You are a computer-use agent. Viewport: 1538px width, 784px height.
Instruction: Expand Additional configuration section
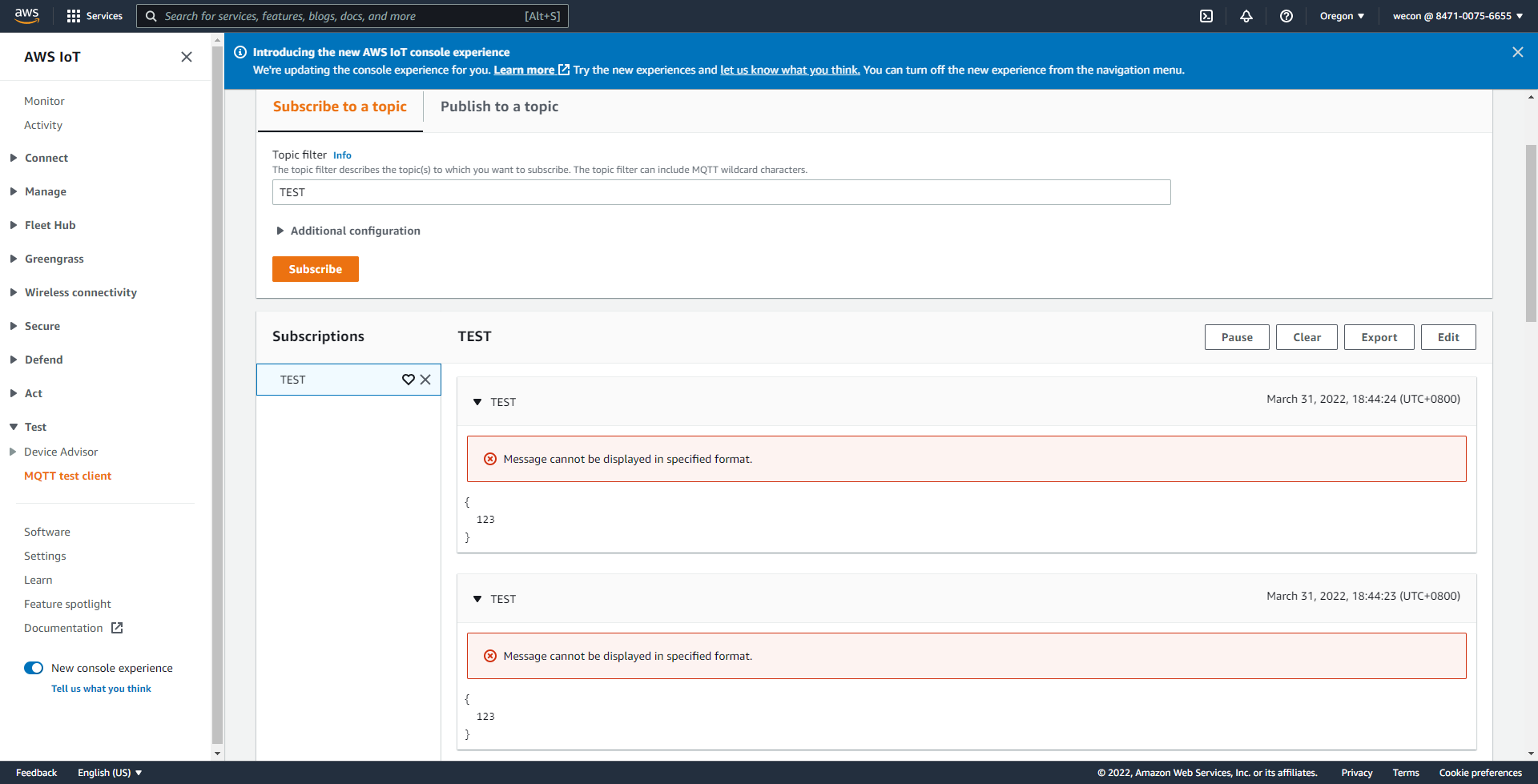tap(348, 231)
